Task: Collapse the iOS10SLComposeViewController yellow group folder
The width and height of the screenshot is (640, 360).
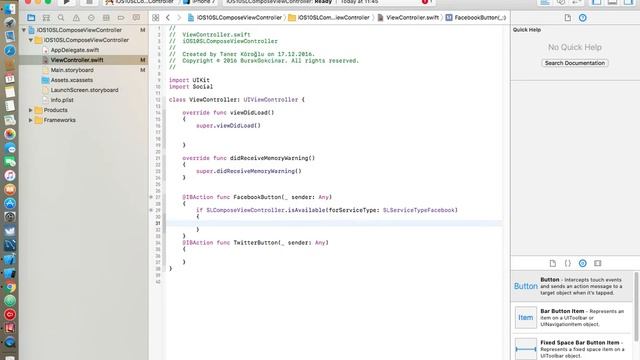Action: pos(31,40)
